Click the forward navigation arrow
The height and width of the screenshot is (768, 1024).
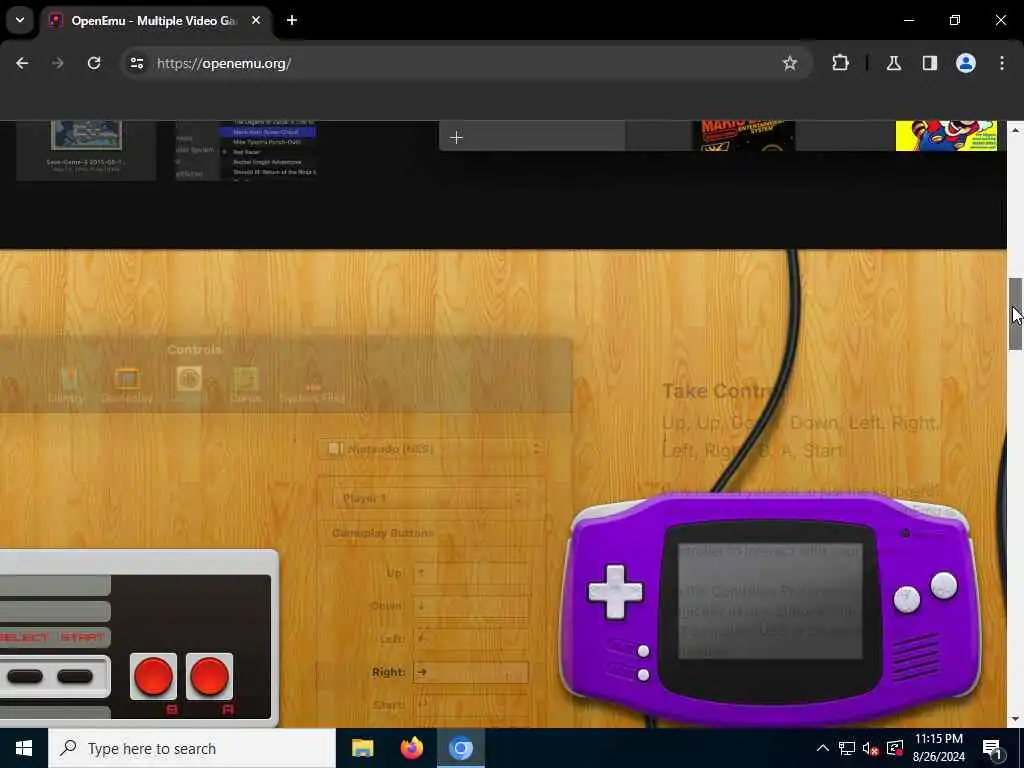click(57, 63)
